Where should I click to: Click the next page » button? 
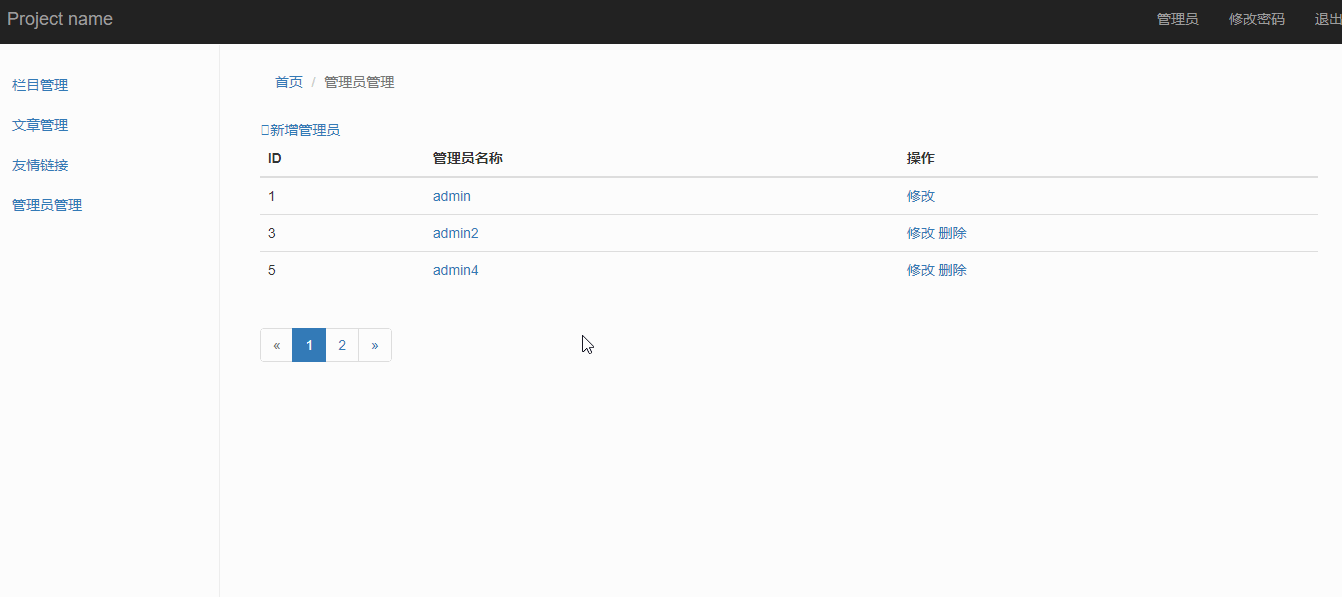(375, 345)
